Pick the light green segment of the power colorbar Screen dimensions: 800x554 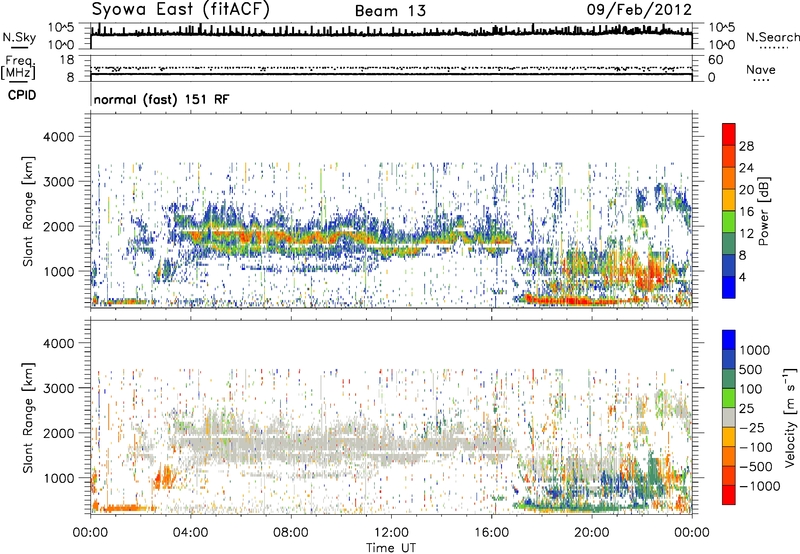(x=729, y=222)
